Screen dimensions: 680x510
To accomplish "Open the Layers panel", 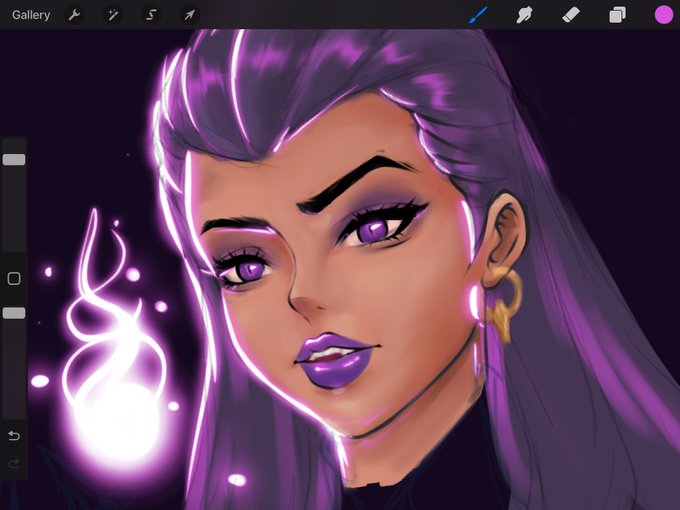I will tap(617, 15).
